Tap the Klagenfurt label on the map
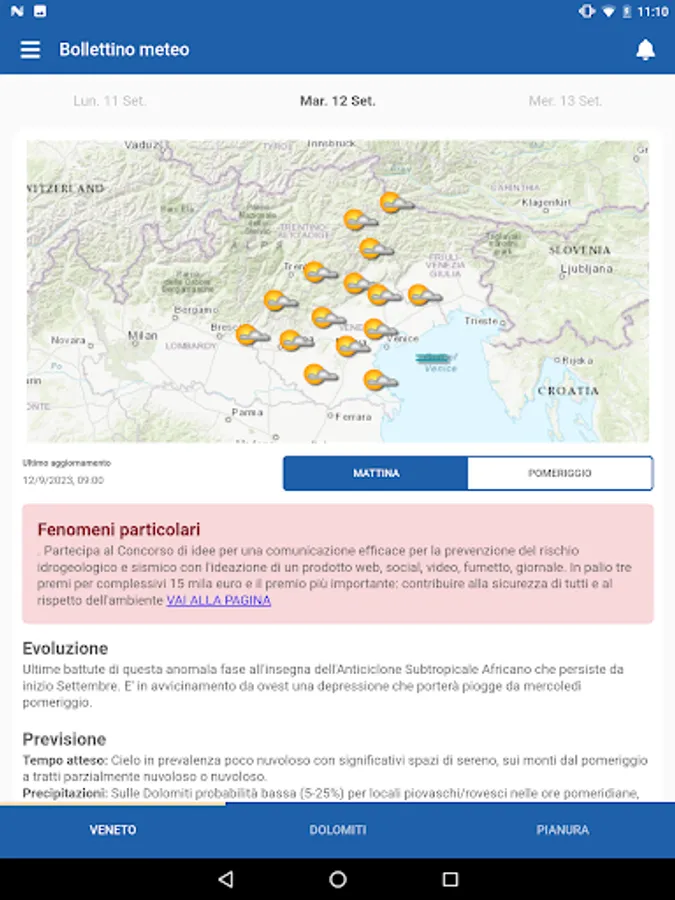The image size is (675, 900). pos(546,202)
